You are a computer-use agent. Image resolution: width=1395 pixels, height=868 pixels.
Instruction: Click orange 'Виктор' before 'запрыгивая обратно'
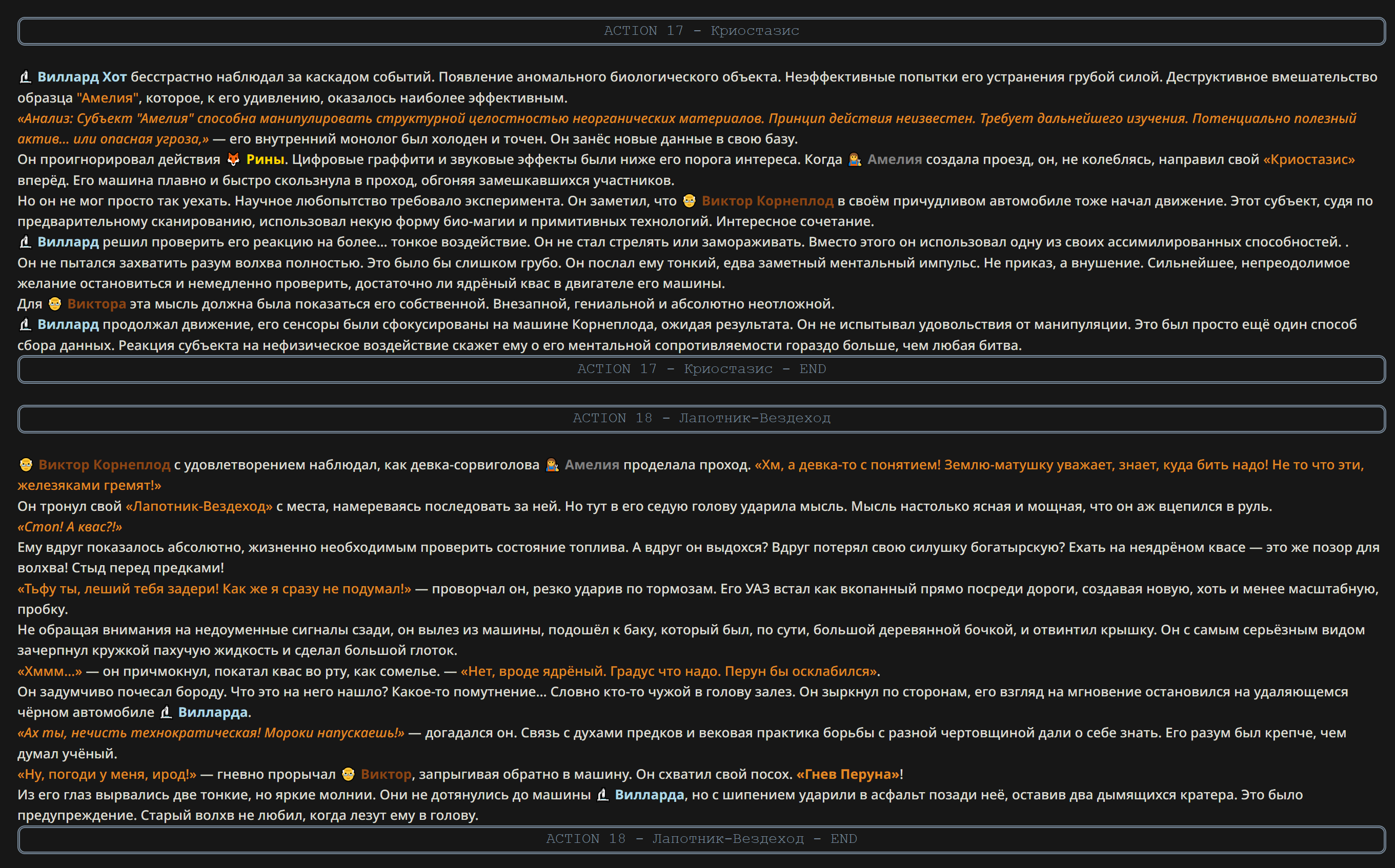[x=386, y=774]
